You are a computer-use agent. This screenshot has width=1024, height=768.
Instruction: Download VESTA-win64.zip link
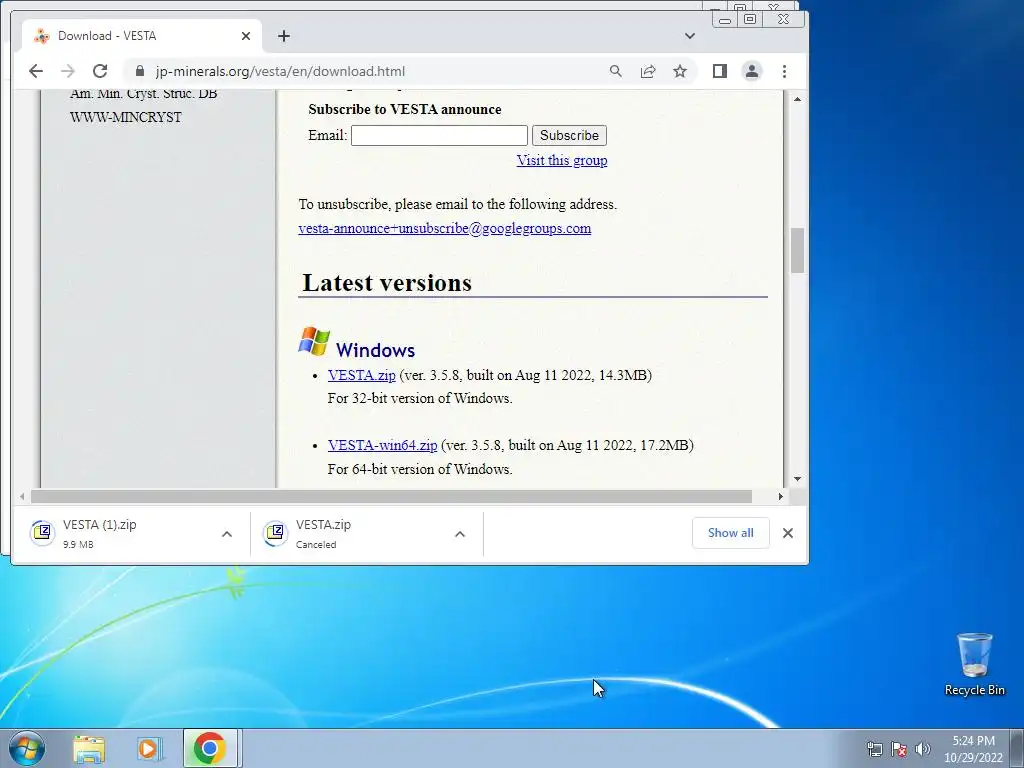(383, 445)
